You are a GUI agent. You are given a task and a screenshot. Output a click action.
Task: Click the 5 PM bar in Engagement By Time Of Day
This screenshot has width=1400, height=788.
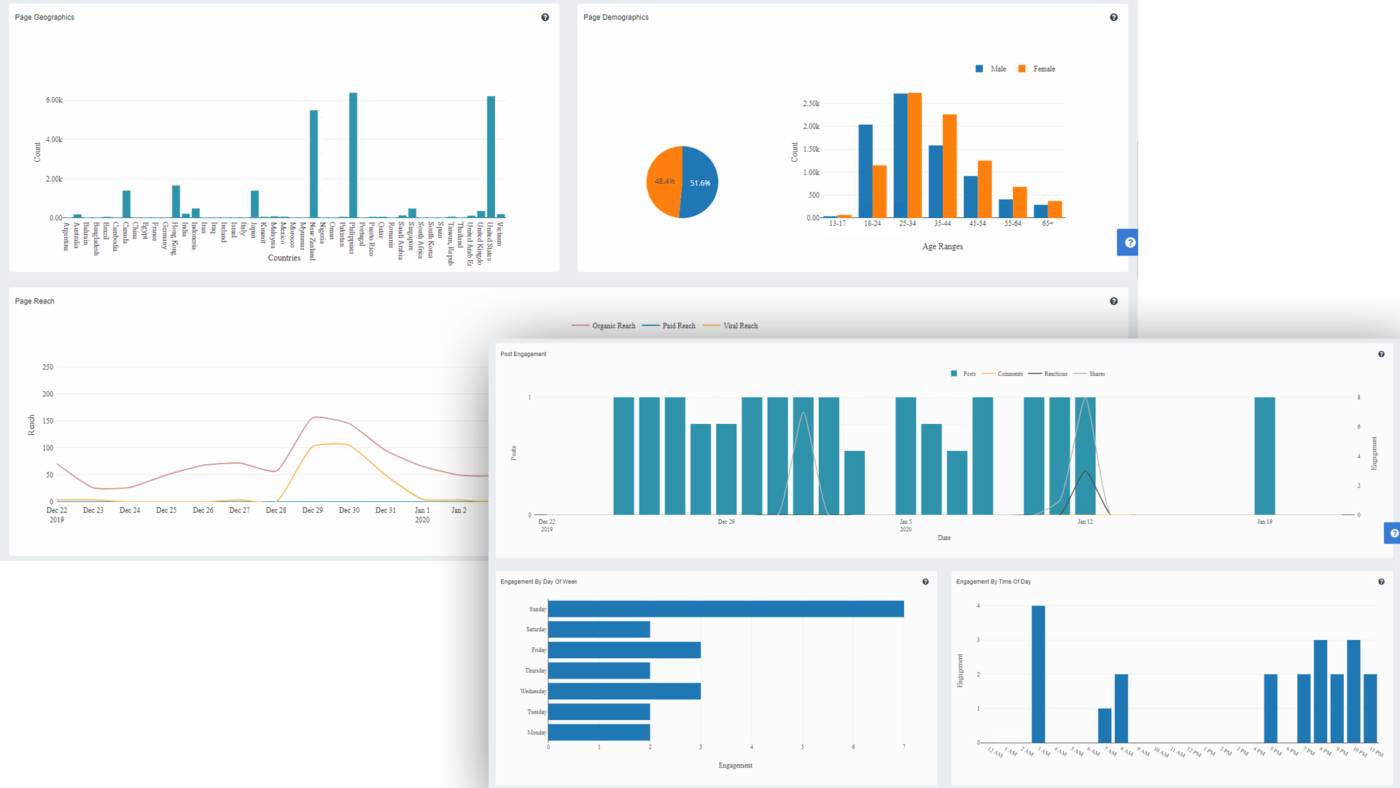(1271, 708)
